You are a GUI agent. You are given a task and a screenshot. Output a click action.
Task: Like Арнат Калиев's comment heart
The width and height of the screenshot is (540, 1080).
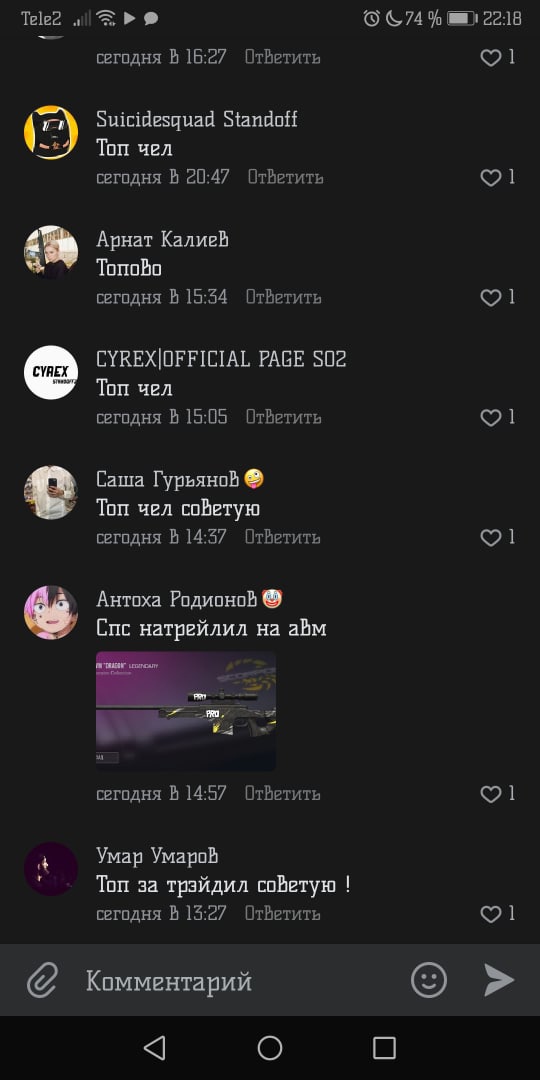click(x=490, y=298)
